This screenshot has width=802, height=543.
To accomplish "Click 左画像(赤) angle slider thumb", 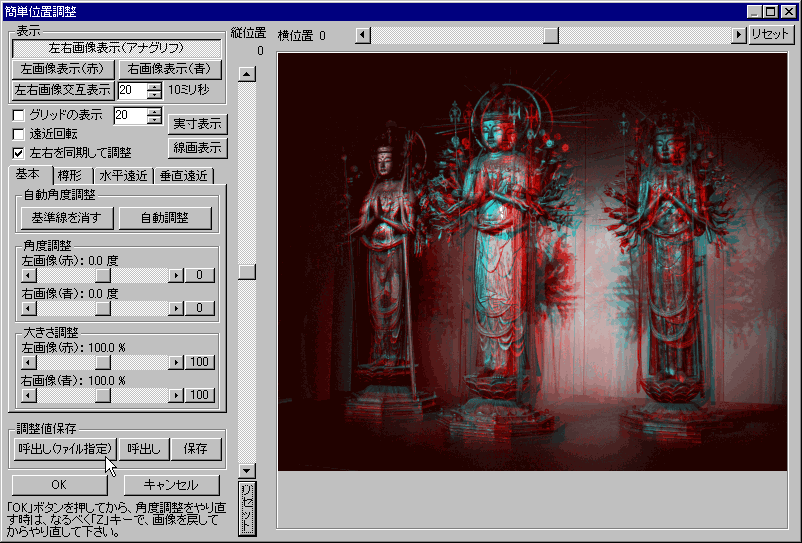I will pos(103,276).
